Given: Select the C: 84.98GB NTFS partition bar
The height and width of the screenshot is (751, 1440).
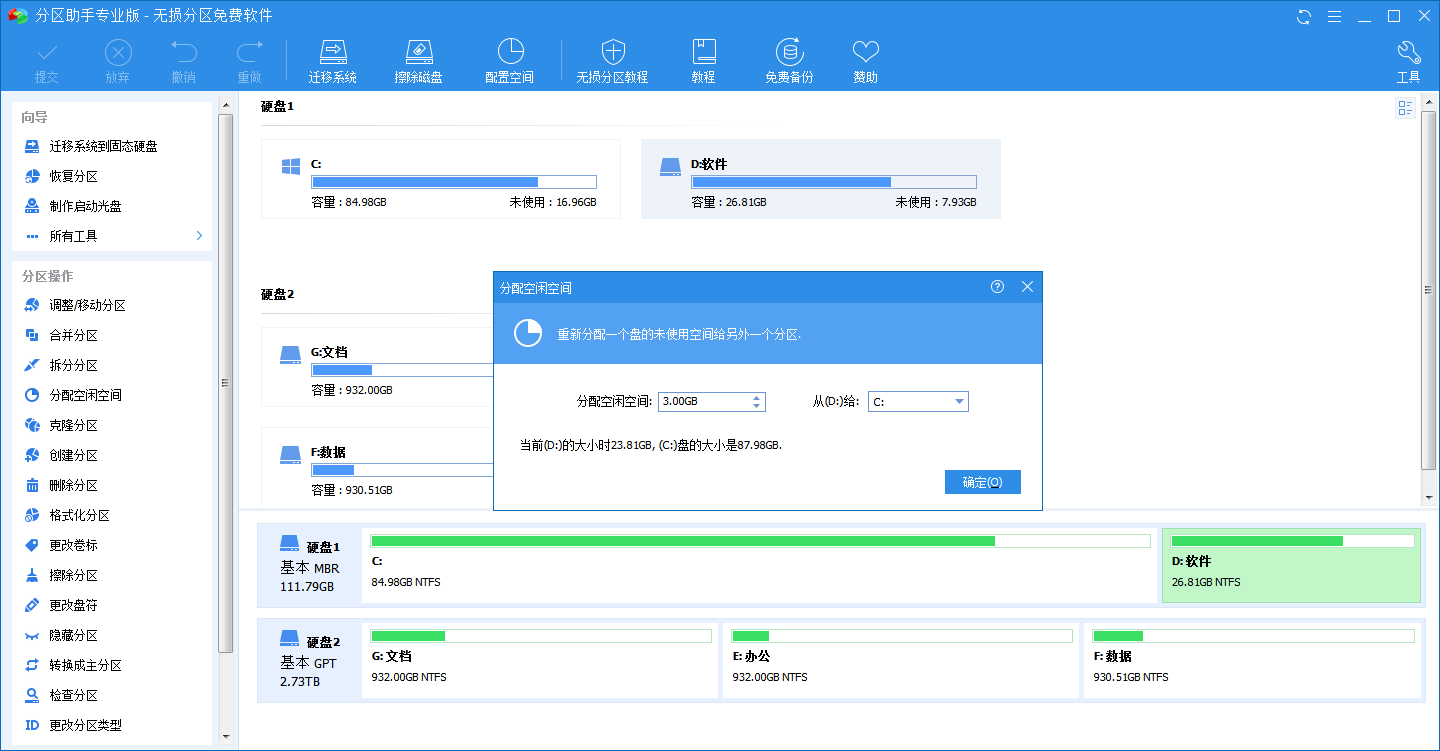Looking at the screenshot, I should [x=759, y=565].
